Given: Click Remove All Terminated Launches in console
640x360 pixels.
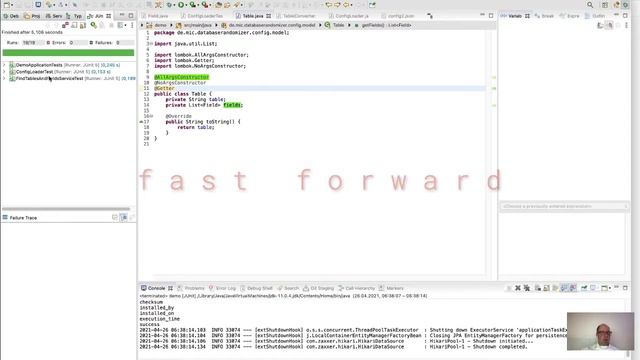Looking at the screenshot, I should coord(527,288).
